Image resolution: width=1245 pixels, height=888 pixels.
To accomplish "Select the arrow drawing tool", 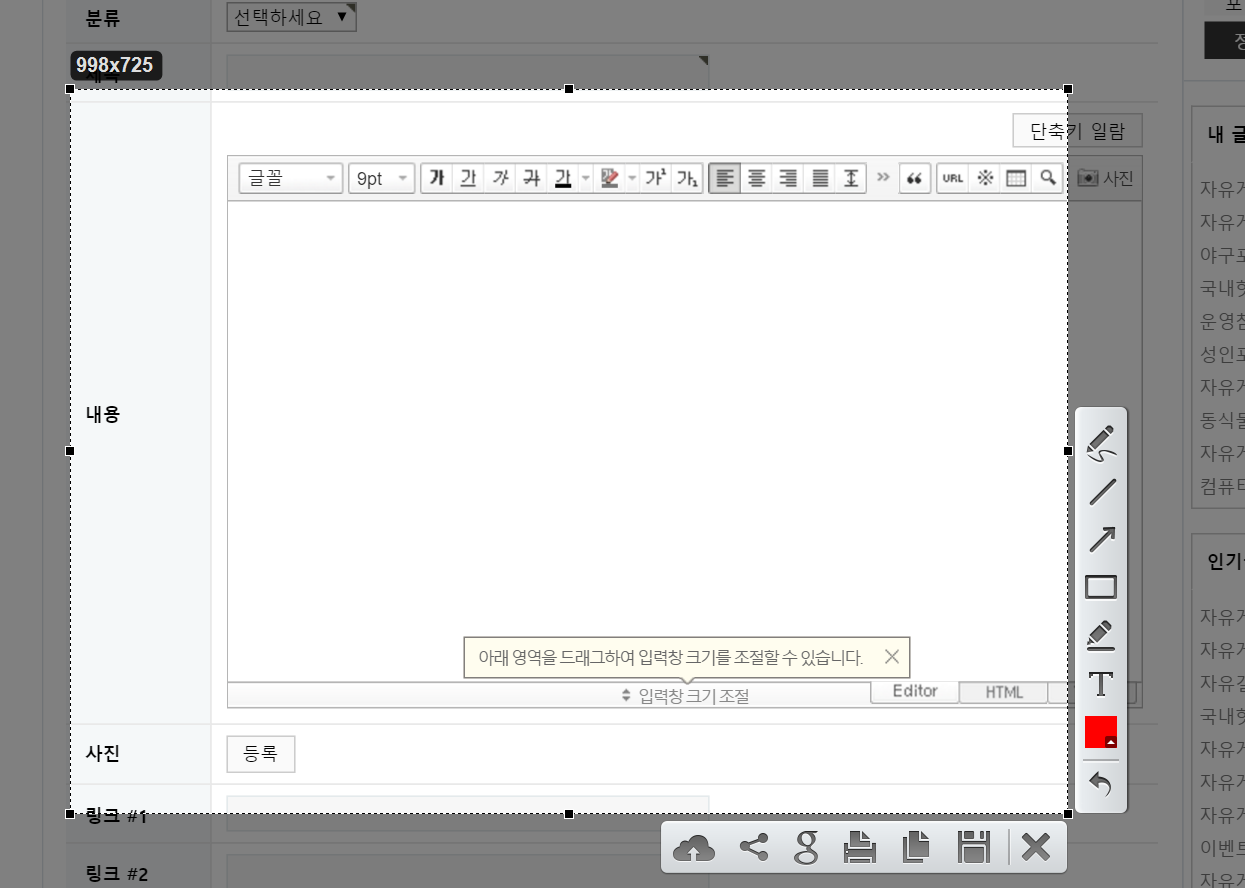I will tap(1101, 539).
